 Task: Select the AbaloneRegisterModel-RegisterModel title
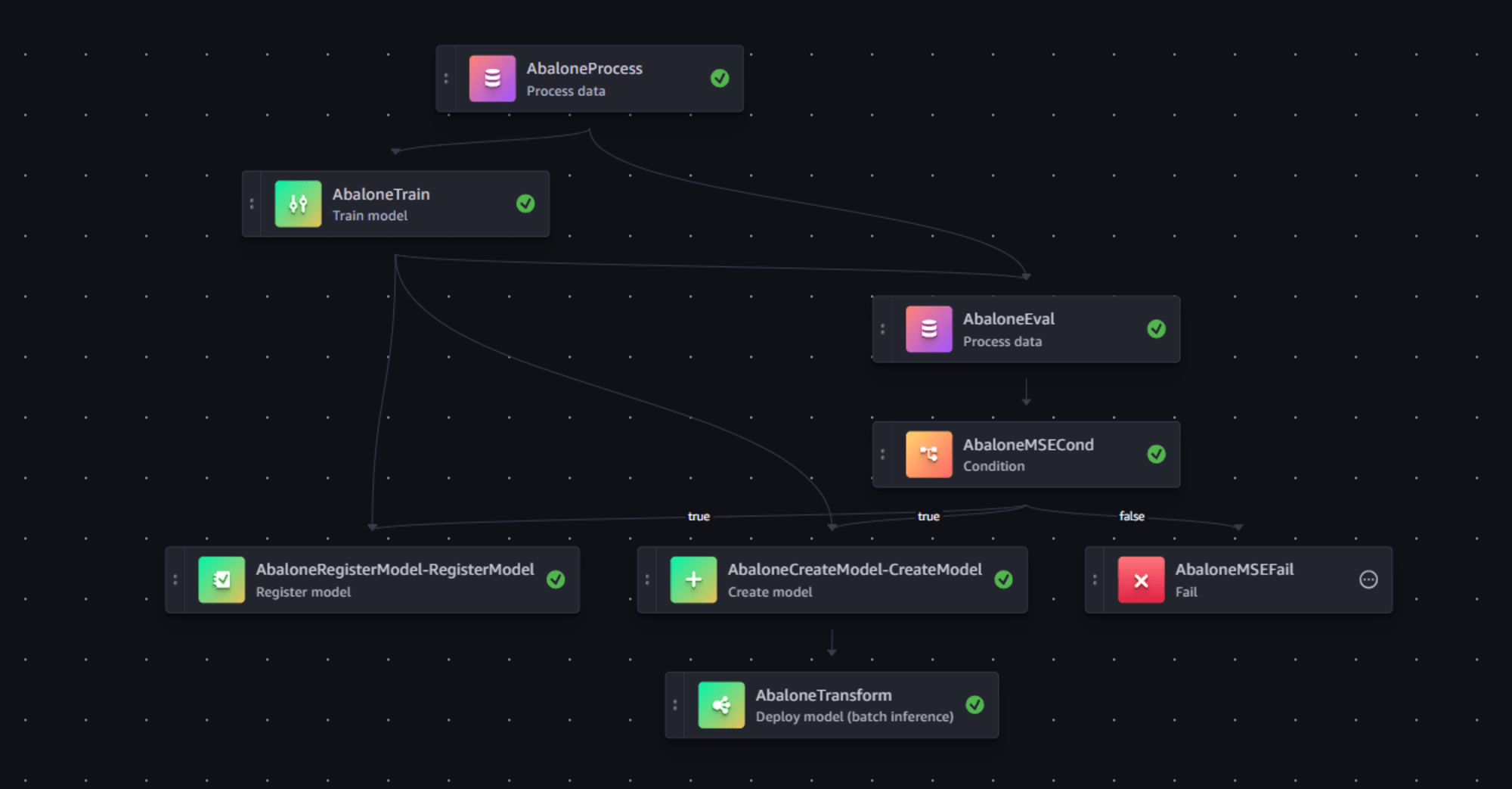coord(395,570)
